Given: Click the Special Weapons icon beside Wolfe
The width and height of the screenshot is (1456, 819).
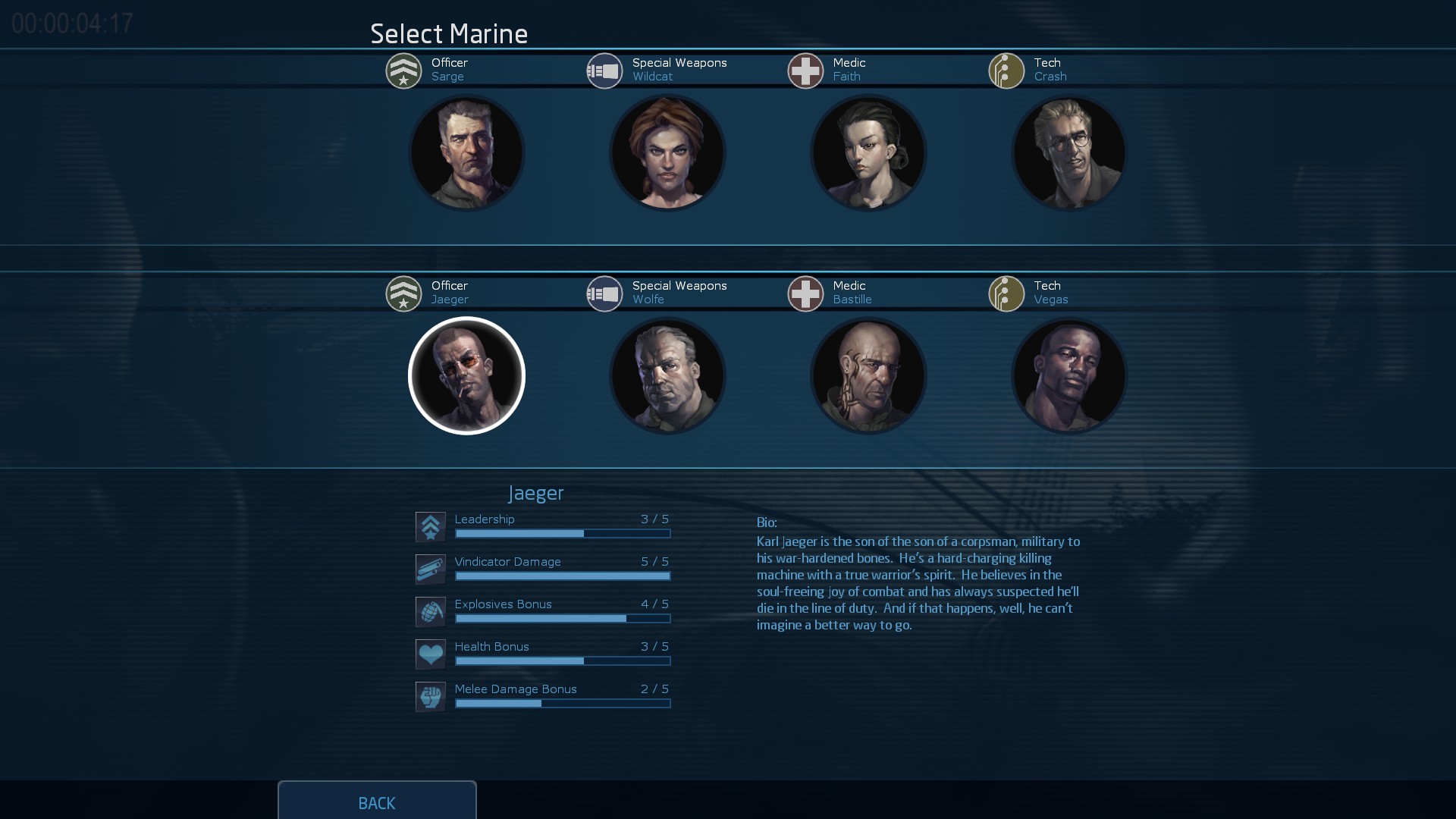Looking at the screenshot, I should 604,293.
